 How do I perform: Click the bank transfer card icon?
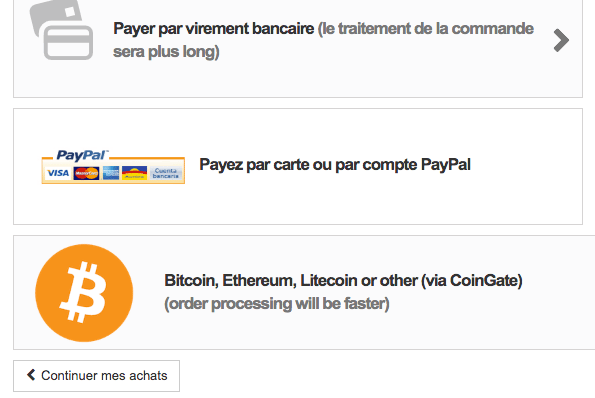pos(62,29)
